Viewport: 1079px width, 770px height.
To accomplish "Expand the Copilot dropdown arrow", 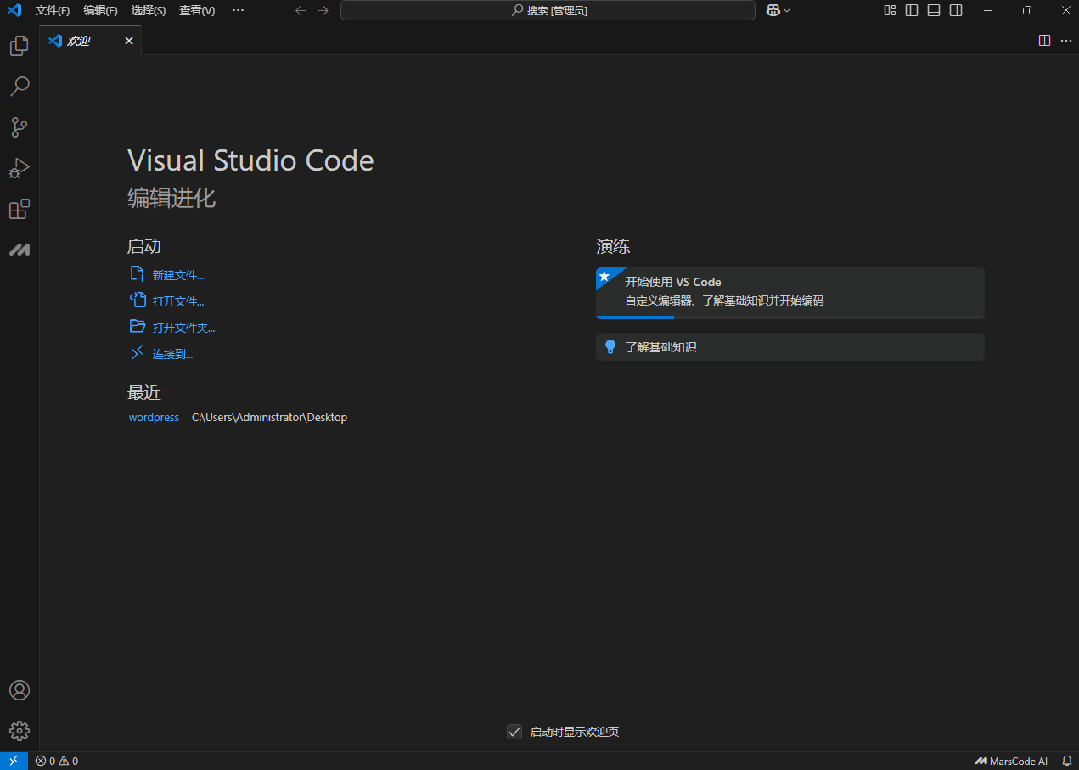I will 787,10.
